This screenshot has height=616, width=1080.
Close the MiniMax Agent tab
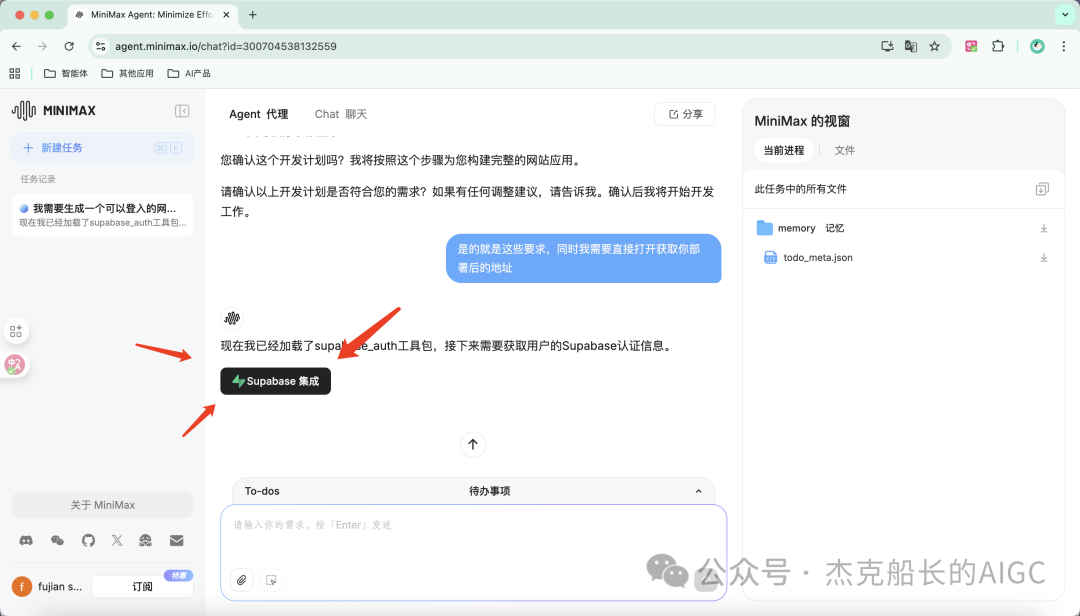pos(226,14)
